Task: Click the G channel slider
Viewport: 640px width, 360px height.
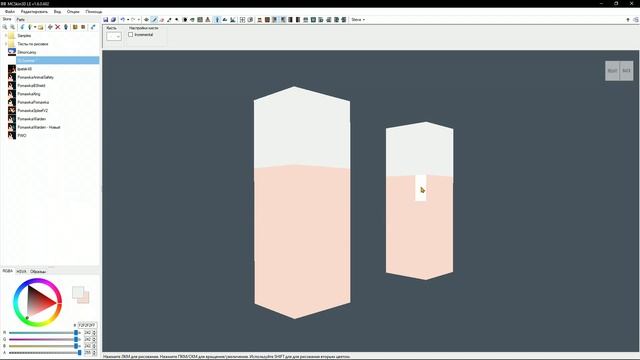Action: (x=43, y=339)
